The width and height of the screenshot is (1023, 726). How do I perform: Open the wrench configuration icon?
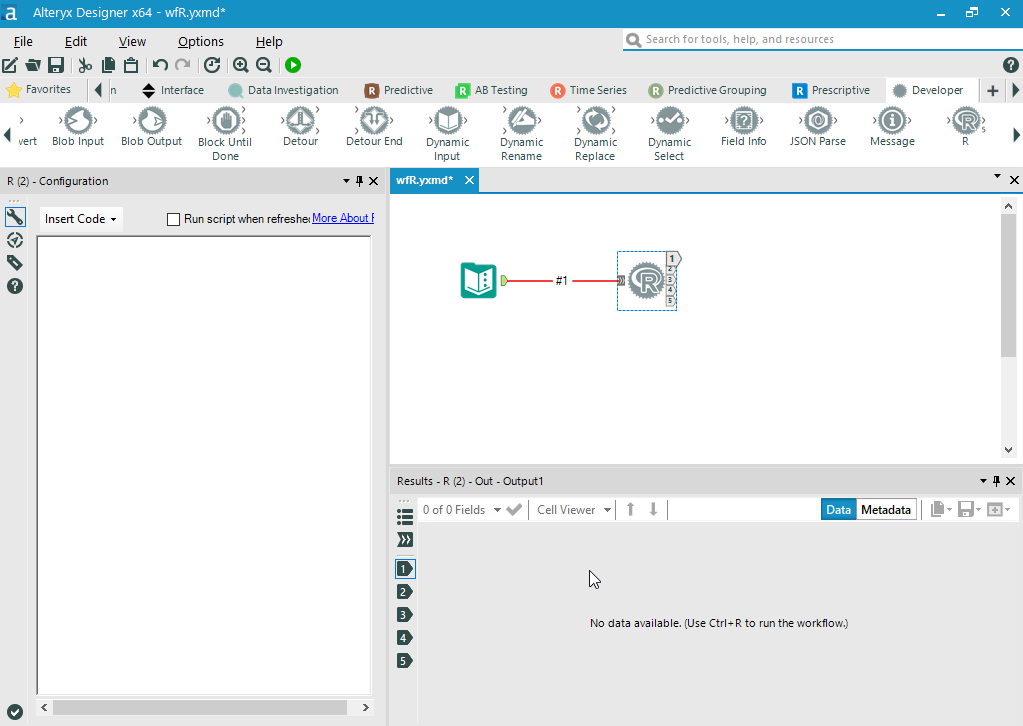pos(15,217)
